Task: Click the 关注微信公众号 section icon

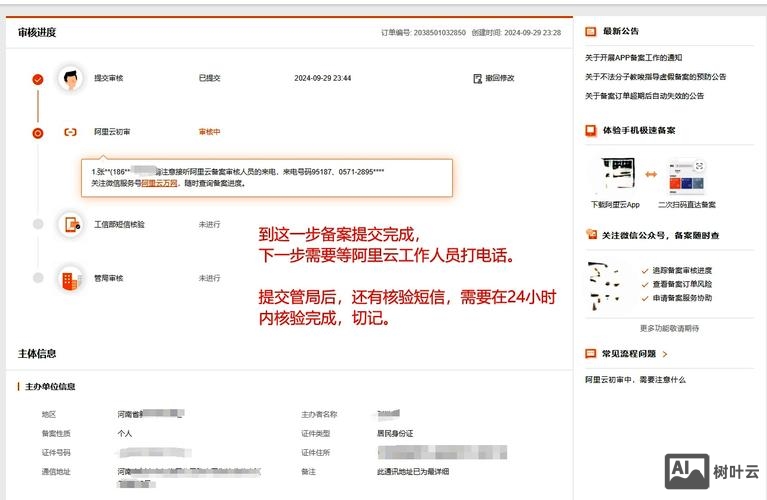Action: tap(591, 234)
